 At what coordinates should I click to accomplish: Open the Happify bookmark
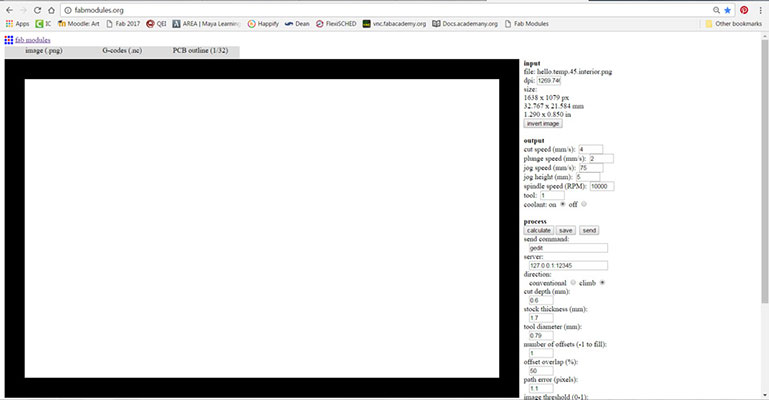point(263,24)
